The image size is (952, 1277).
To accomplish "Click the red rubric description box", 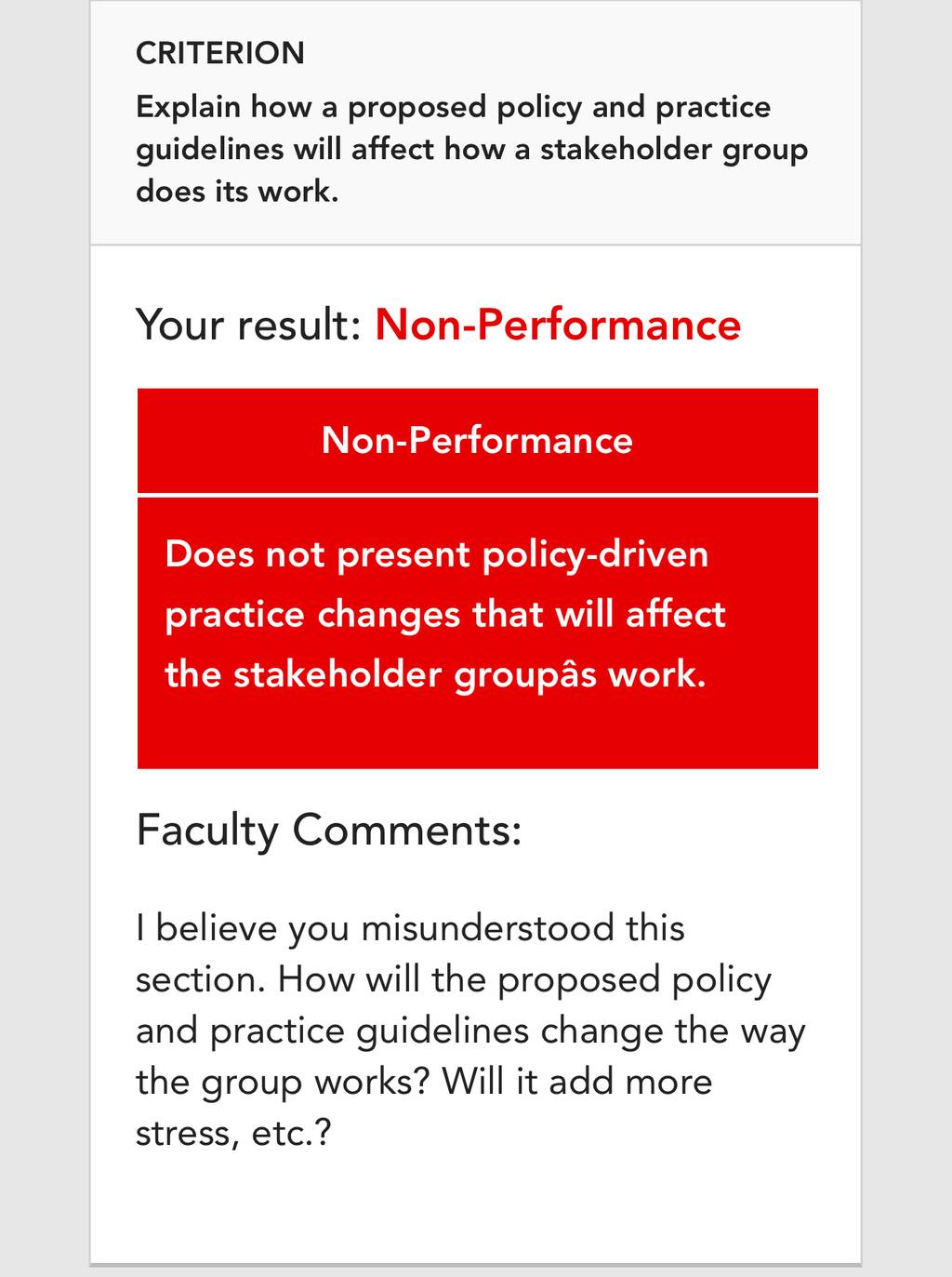I will (x=478, y=633).
